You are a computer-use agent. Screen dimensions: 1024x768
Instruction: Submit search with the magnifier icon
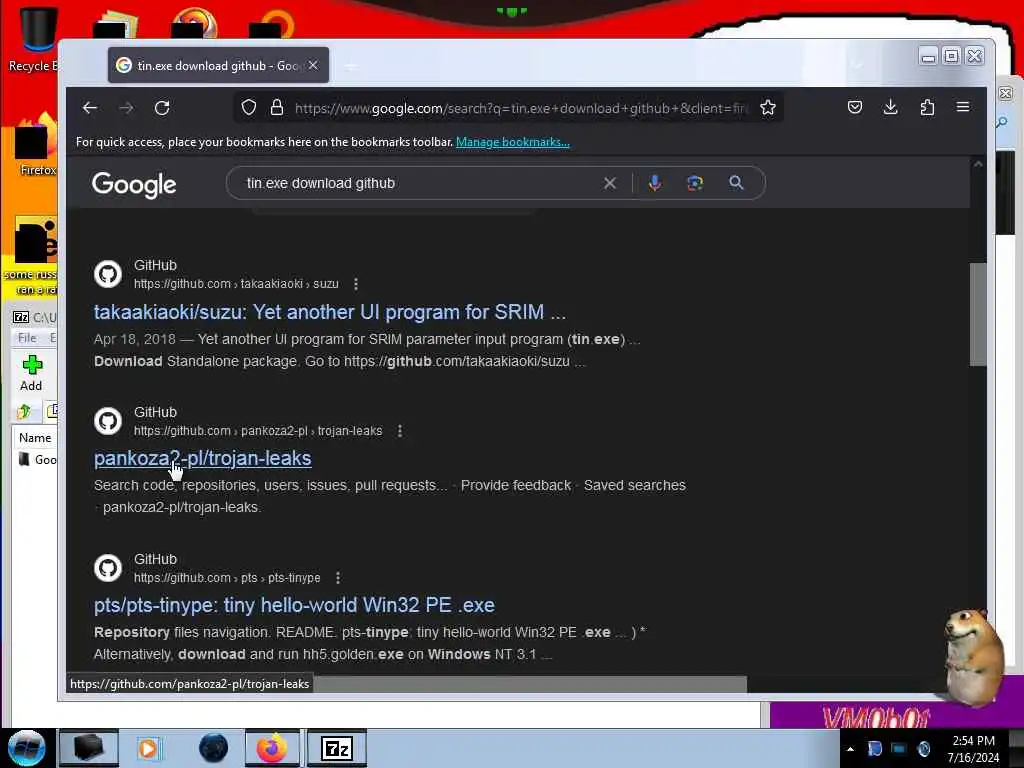coord(736,183)
